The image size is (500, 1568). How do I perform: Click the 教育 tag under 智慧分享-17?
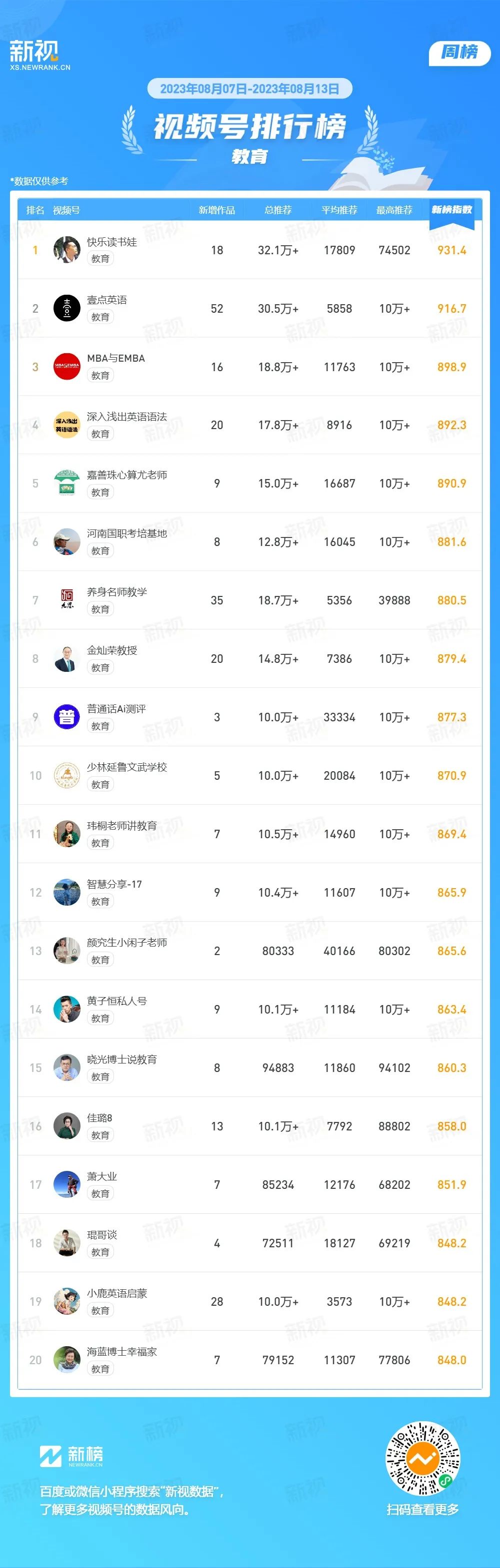click(x=100, y=902)
